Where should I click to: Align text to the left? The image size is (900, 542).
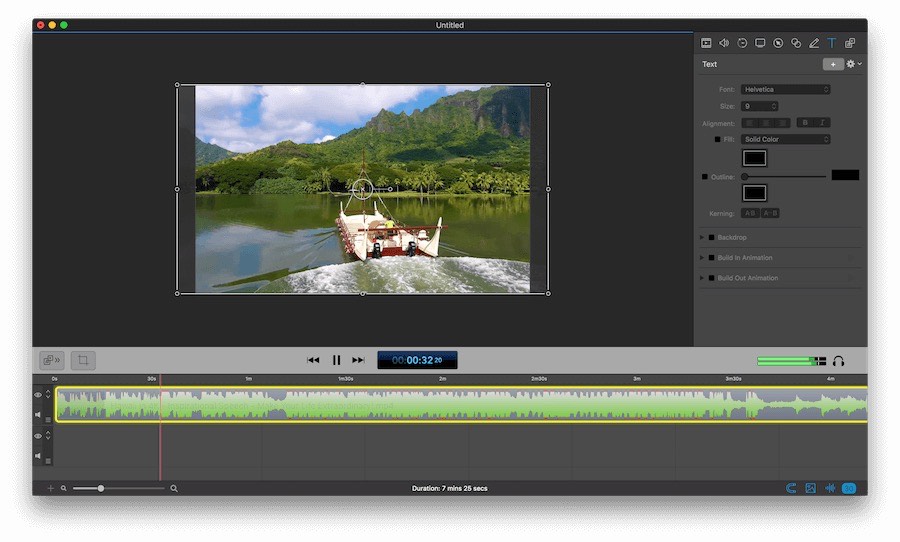[x=749, y=123]
